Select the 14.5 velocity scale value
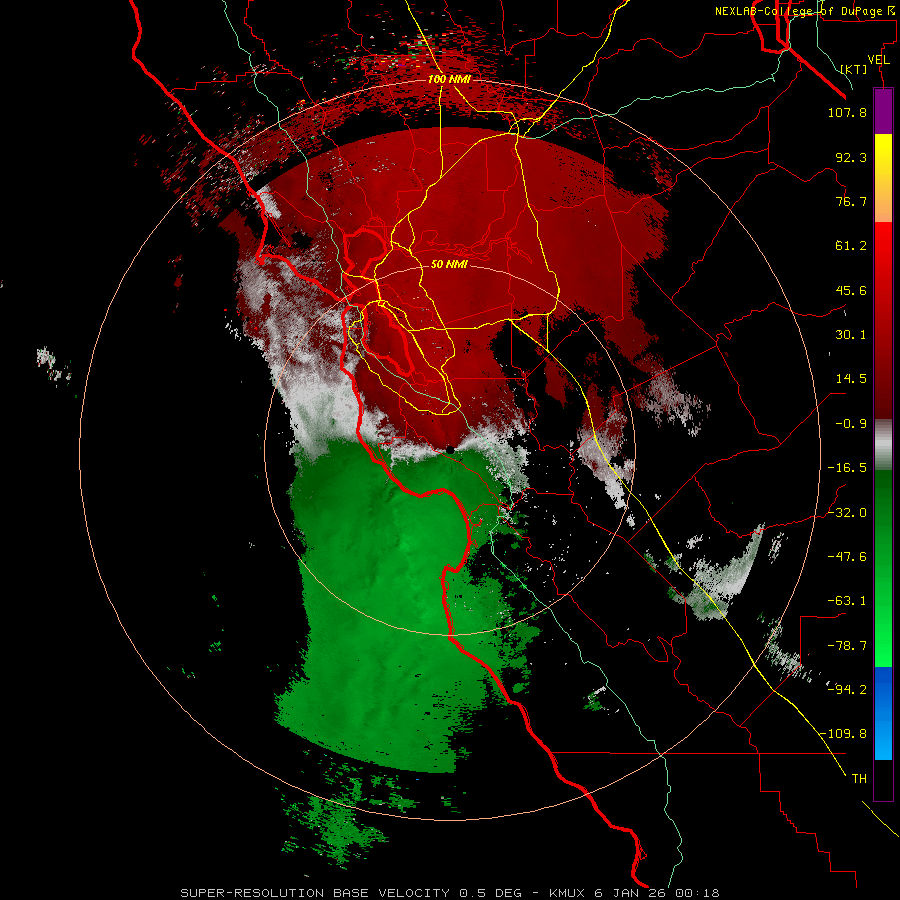The height and width of the screenshot is (900, 900). click(x=851, y=379)
